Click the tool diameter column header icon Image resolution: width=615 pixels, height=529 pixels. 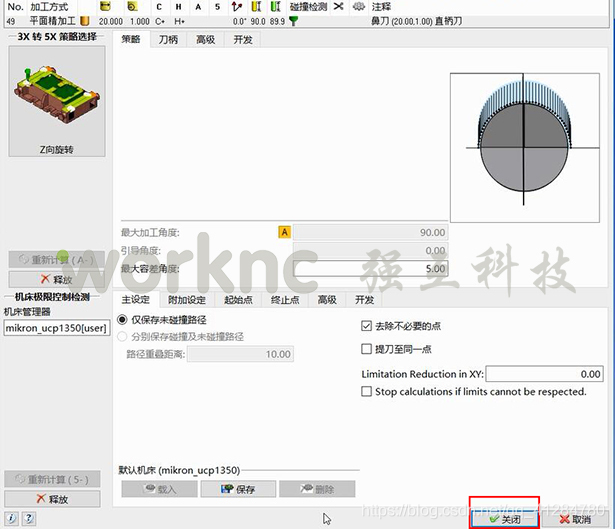[105, 6]
